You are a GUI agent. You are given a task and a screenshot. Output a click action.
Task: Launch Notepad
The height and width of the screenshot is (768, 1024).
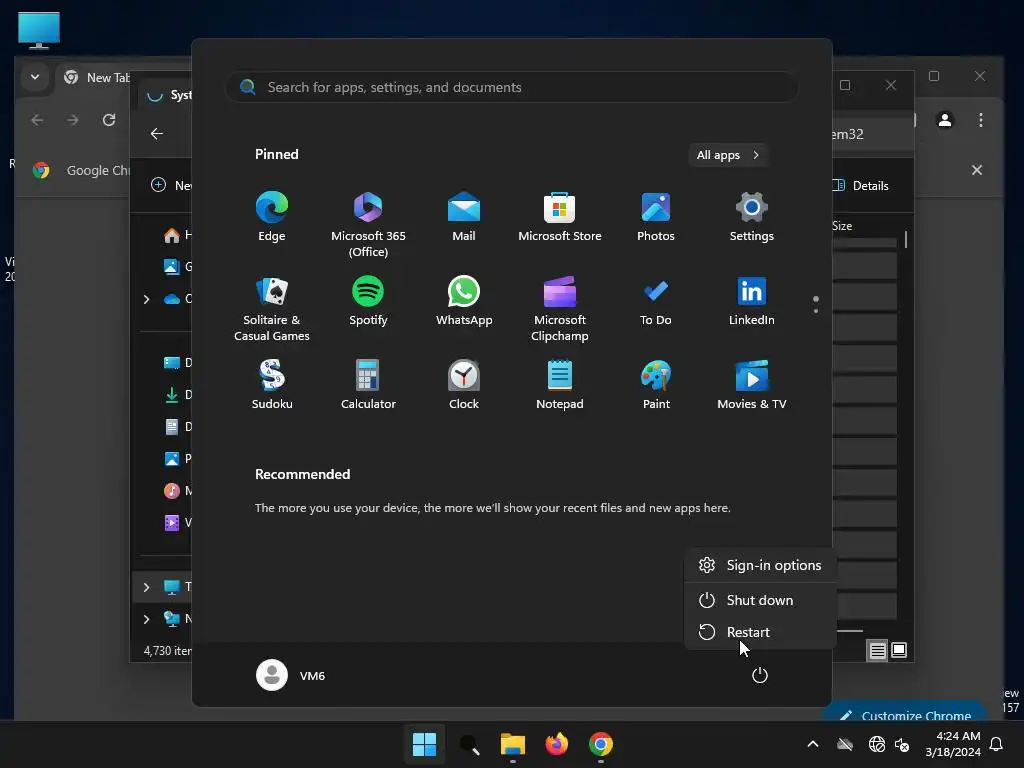click(x=560, y=385)
